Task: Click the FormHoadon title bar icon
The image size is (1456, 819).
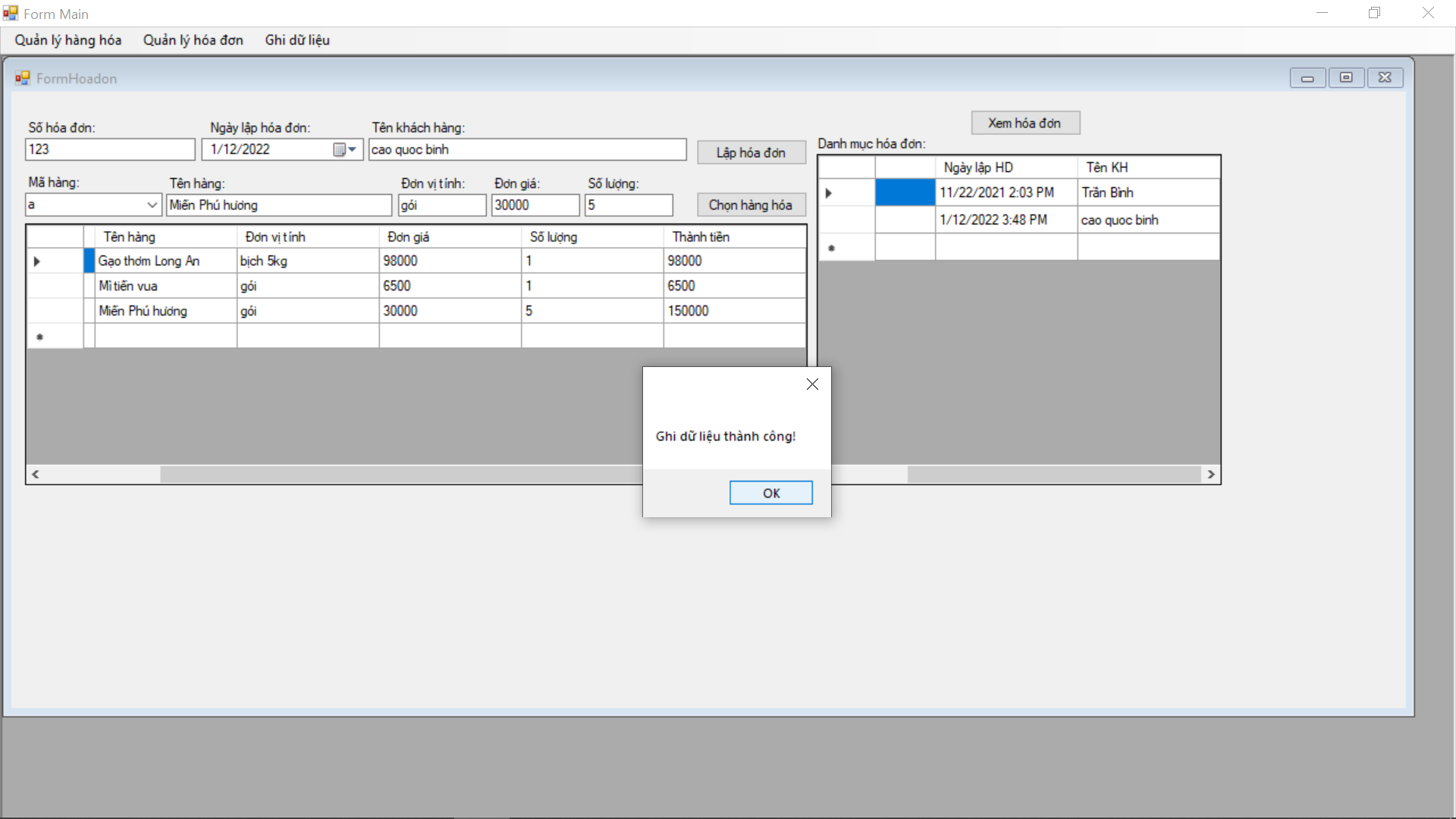Action: 22,78
